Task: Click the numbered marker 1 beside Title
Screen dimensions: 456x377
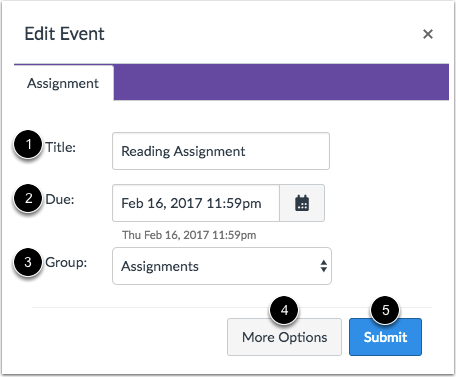Action: (x=28, y=144)
